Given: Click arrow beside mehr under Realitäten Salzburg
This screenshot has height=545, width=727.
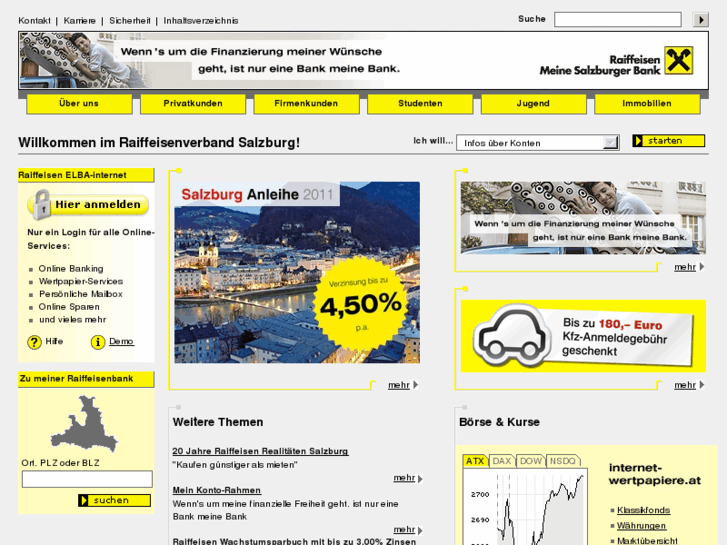Looking at the screenshot, I should [420, 479].
